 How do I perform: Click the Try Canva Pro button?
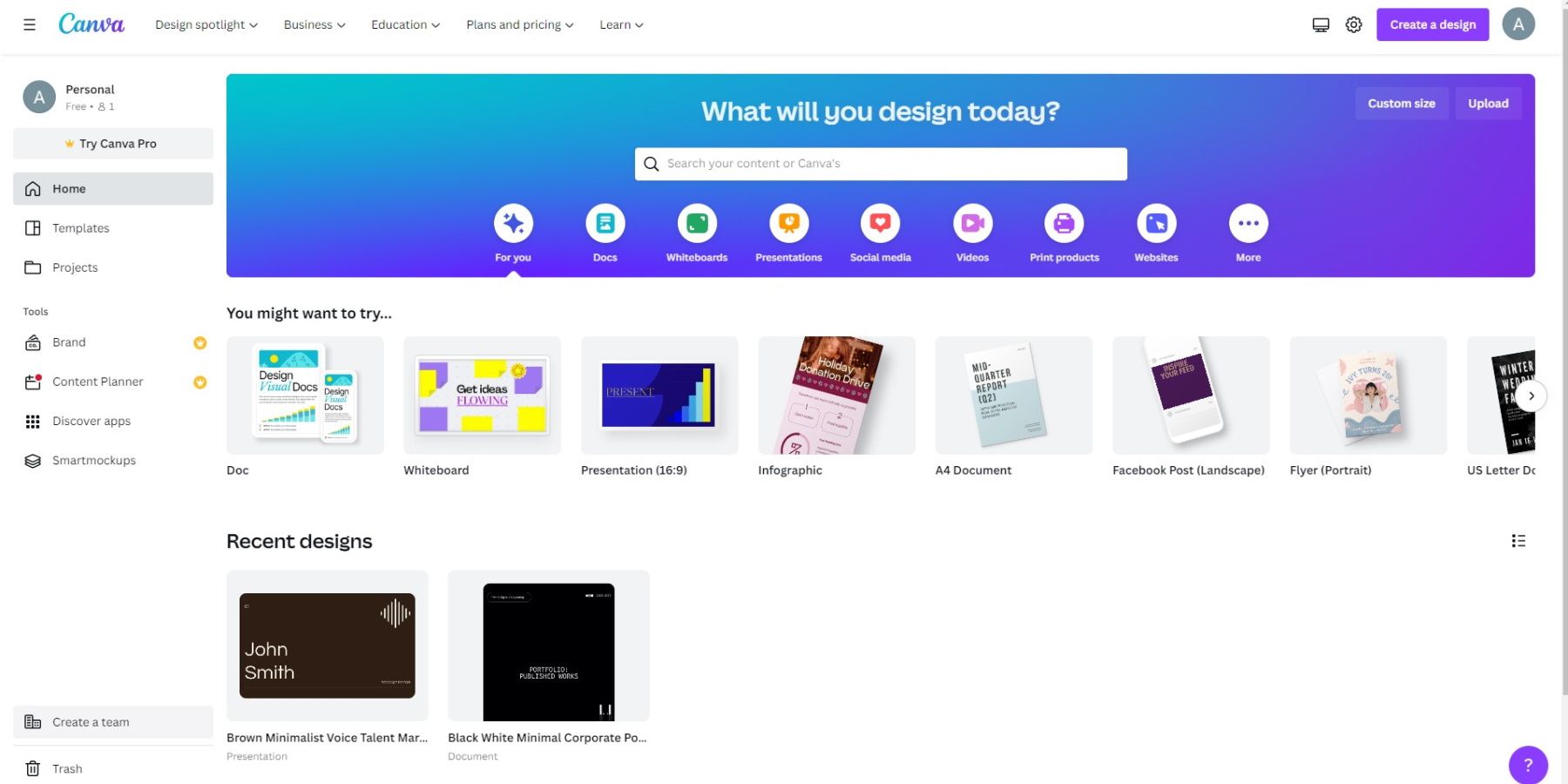pos(112,143)
